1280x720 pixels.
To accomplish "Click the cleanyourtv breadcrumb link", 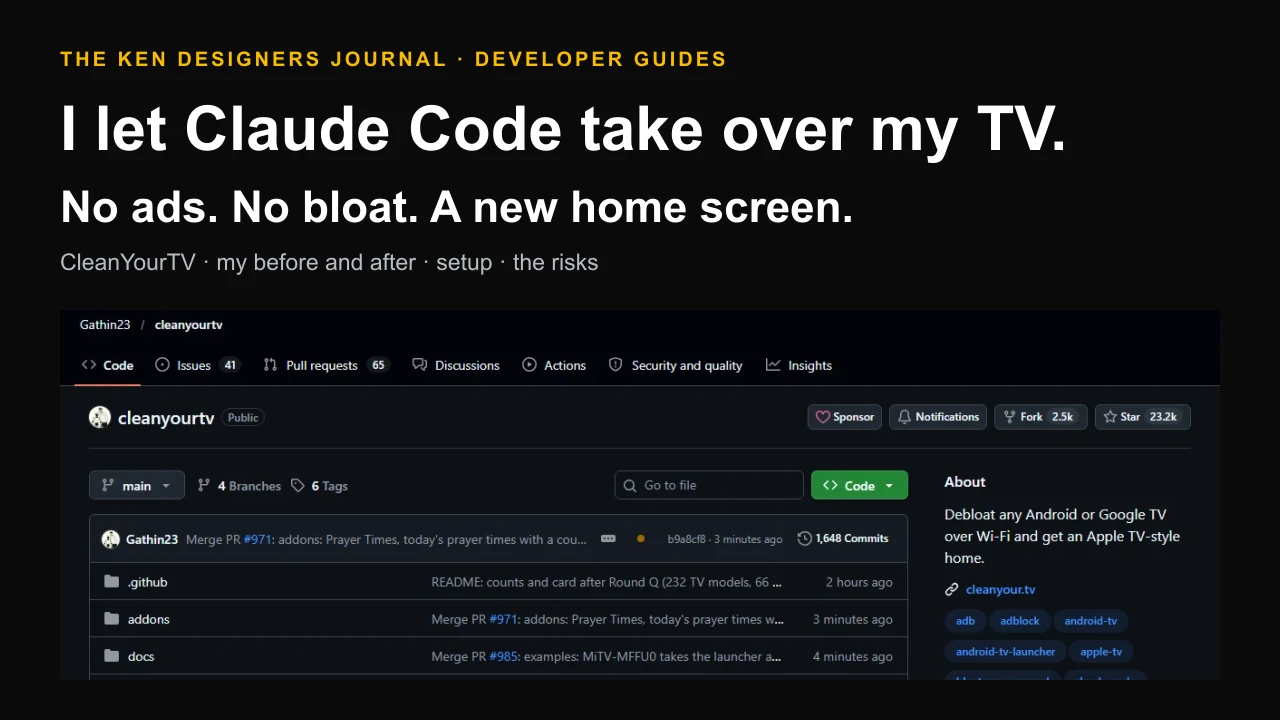I will (x=188, y=325).
